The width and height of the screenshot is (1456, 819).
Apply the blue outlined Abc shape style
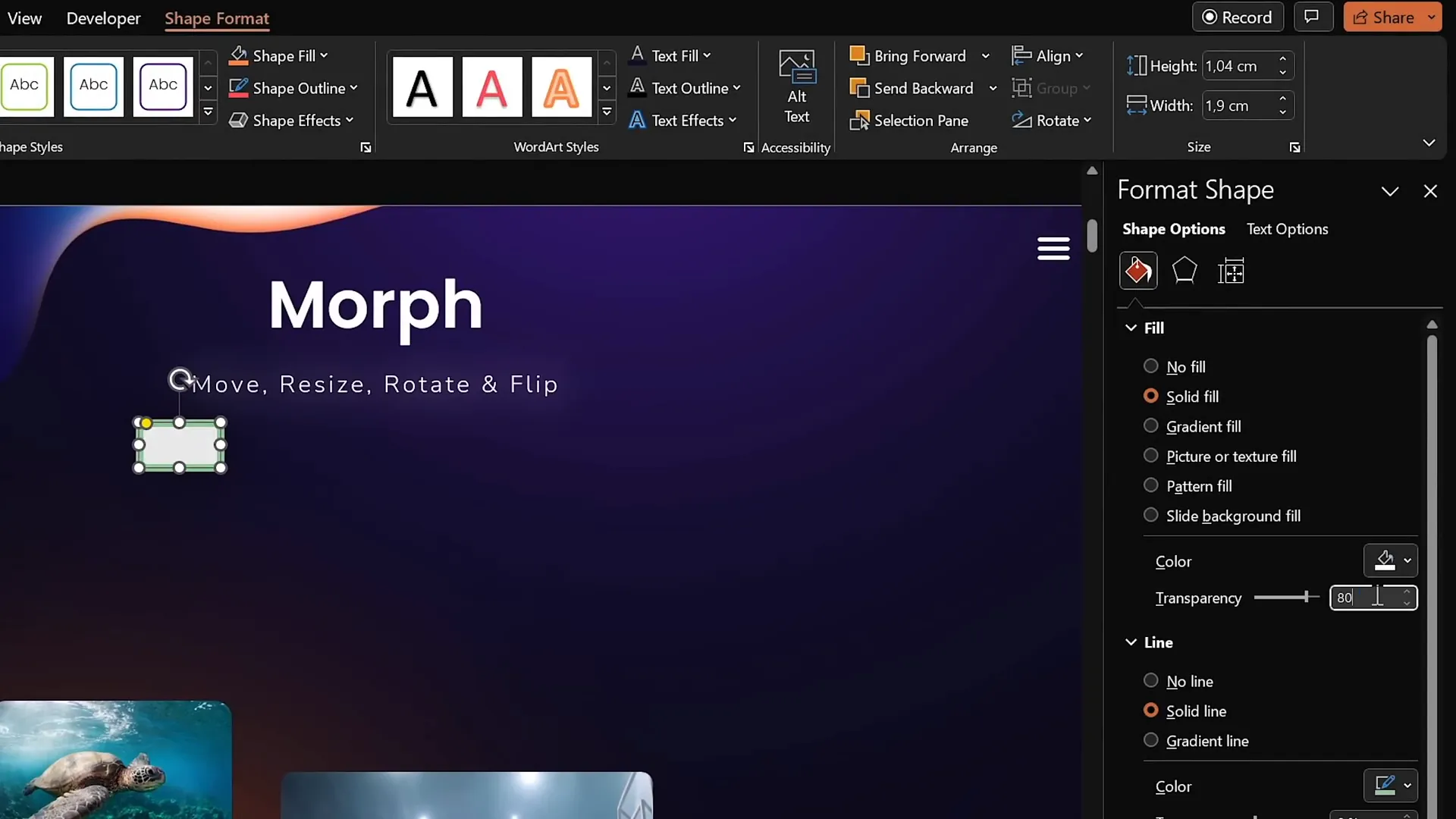tap(93, 86)
